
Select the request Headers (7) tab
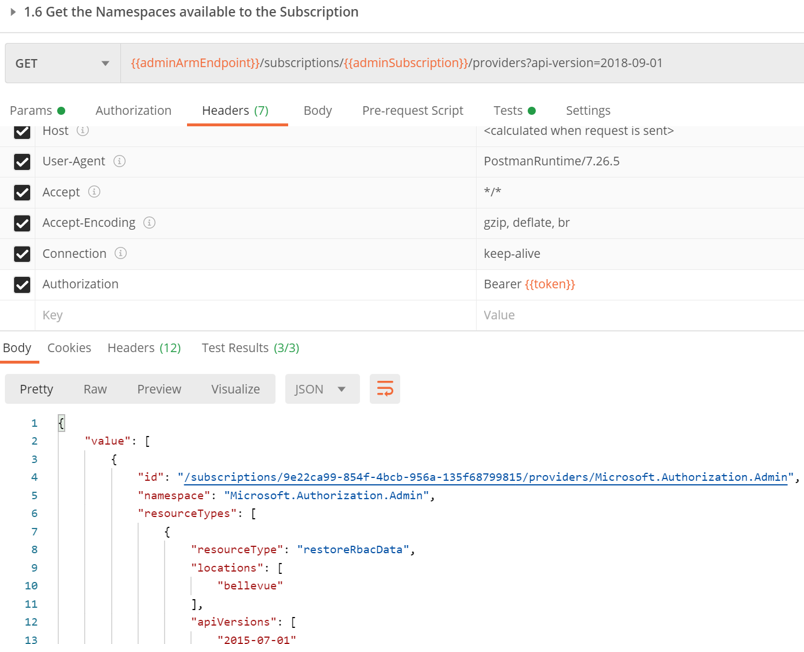click(x=235, y=111)
